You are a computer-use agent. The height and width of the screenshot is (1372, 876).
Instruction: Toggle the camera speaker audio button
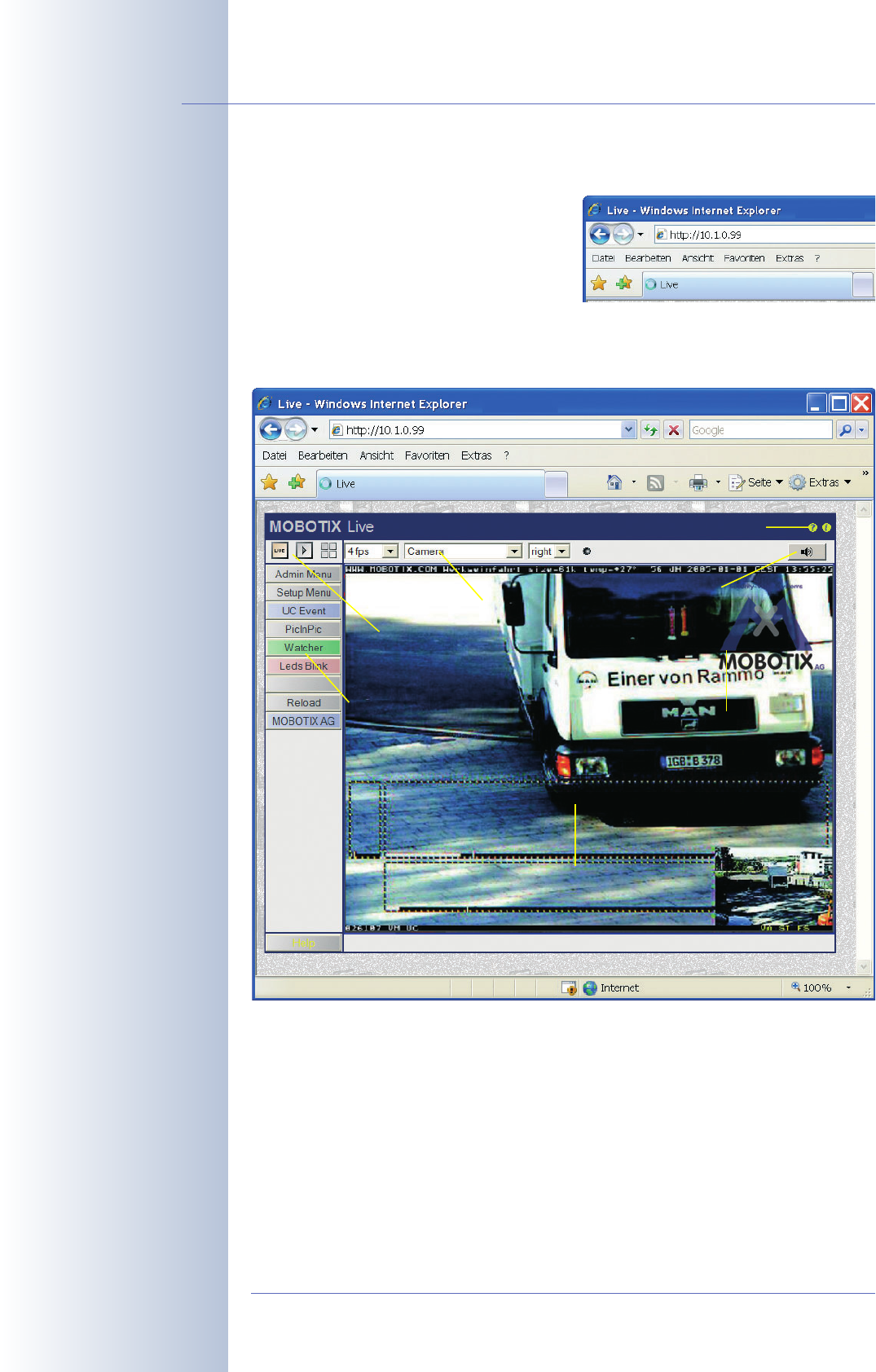(807, 552)
